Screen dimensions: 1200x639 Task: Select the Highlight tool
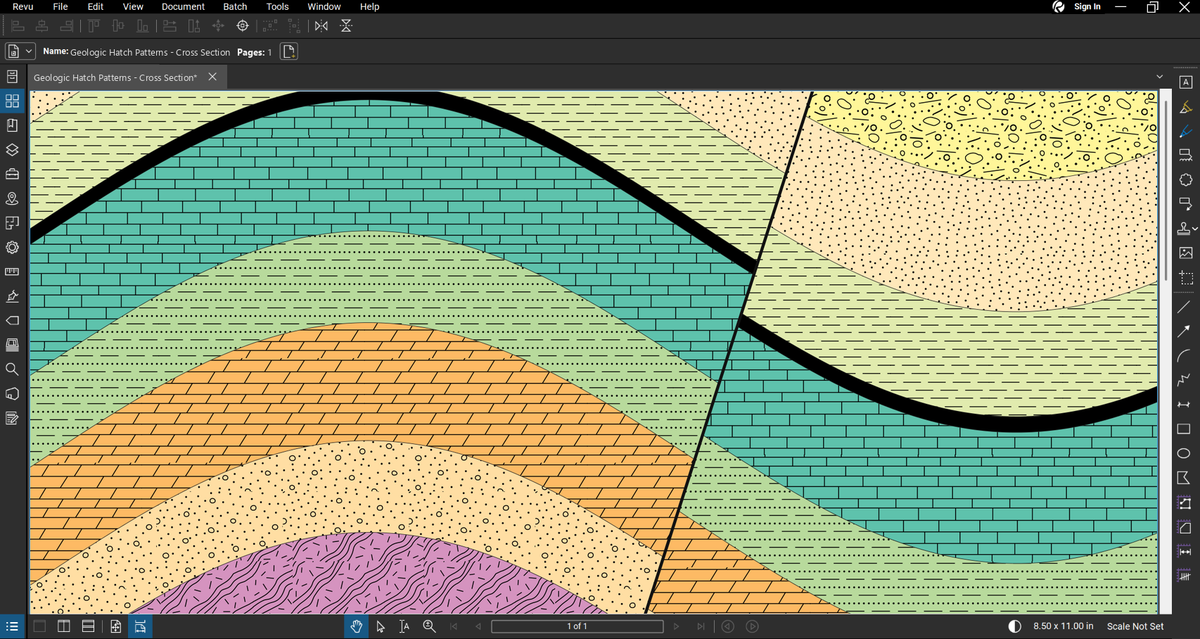tap(1185, 106)
